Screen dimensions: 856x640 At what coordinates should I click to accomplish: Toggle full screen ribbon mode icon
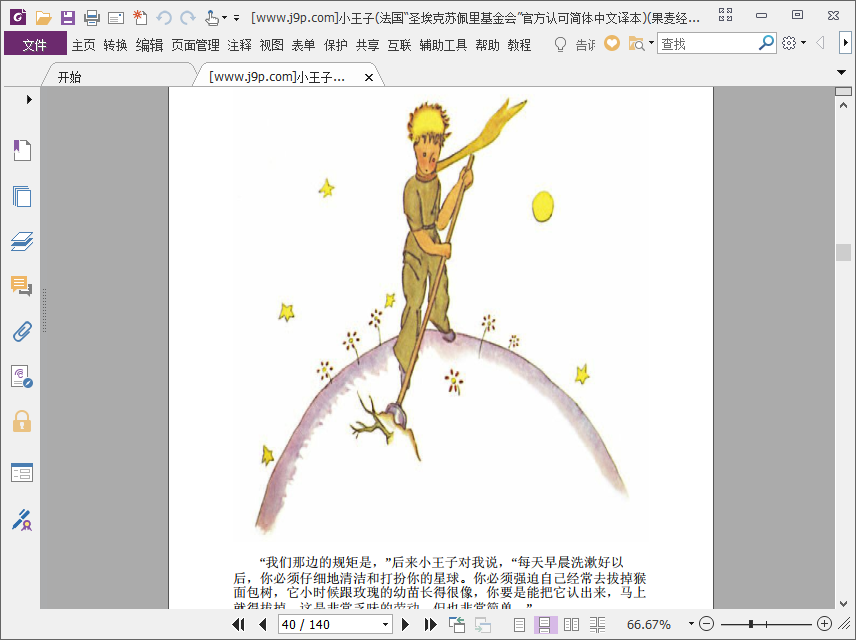(725, 15)
